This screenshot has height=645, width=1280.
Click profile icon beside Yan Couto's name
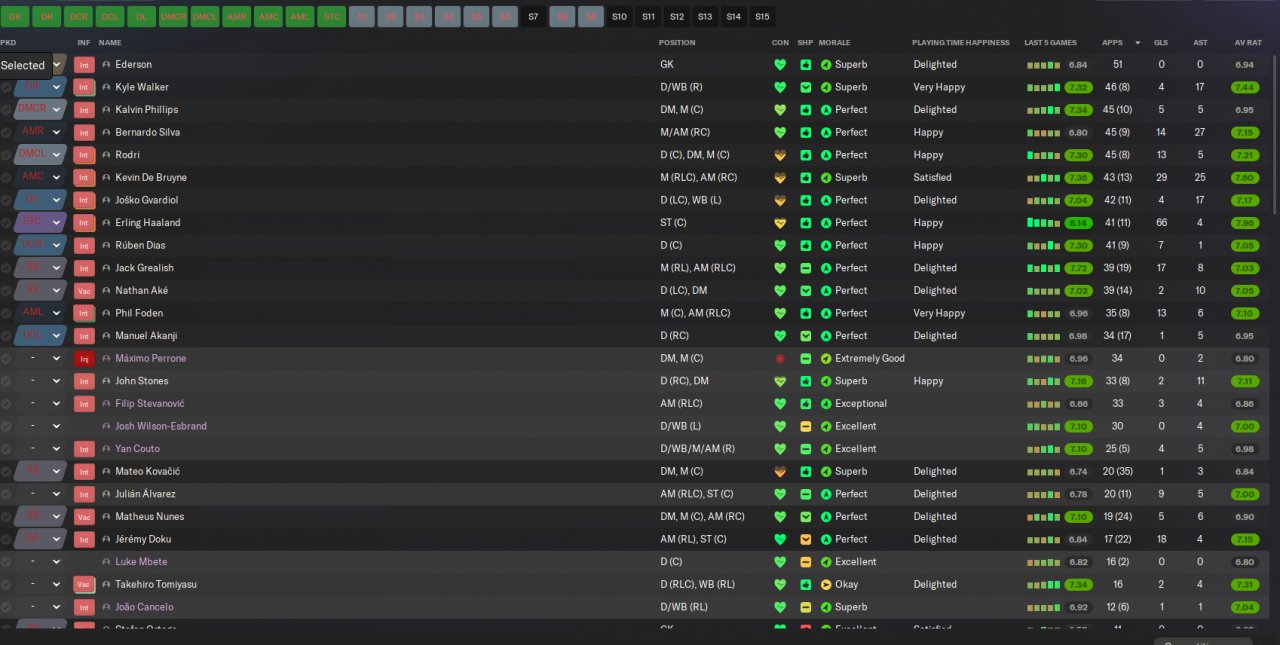(x=106, y=449)
